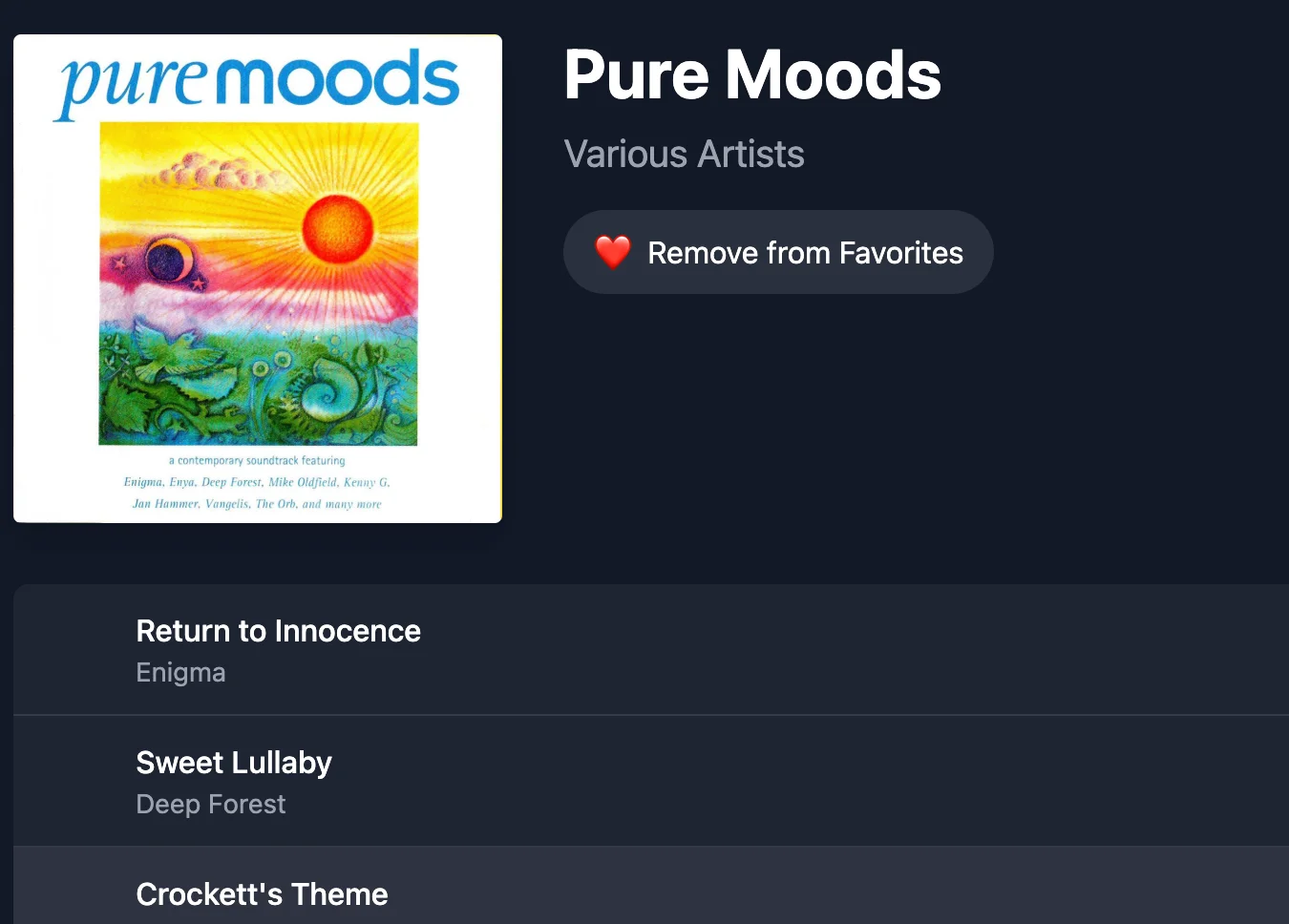Click the Pure Moods album title
This screenshot has height=924, width=1289.
[752, 75]
